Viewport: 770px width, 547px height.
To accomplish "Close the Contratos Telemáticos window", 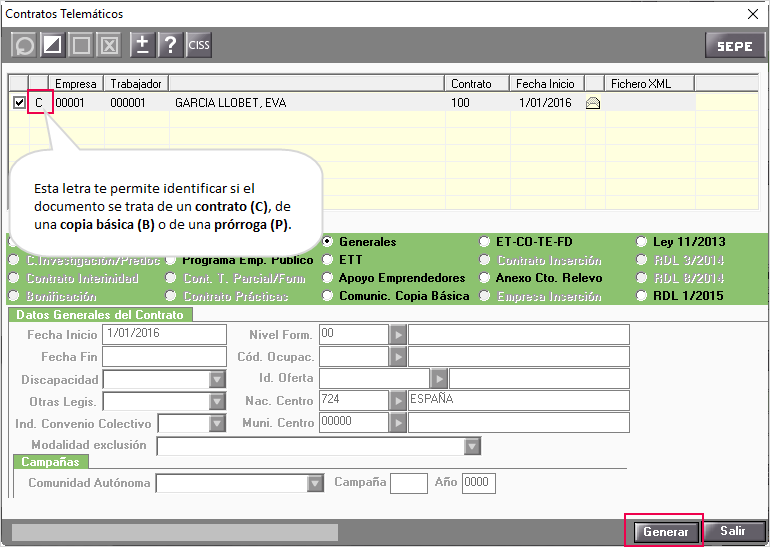I will pyautogui.click(x=753, y=14).
